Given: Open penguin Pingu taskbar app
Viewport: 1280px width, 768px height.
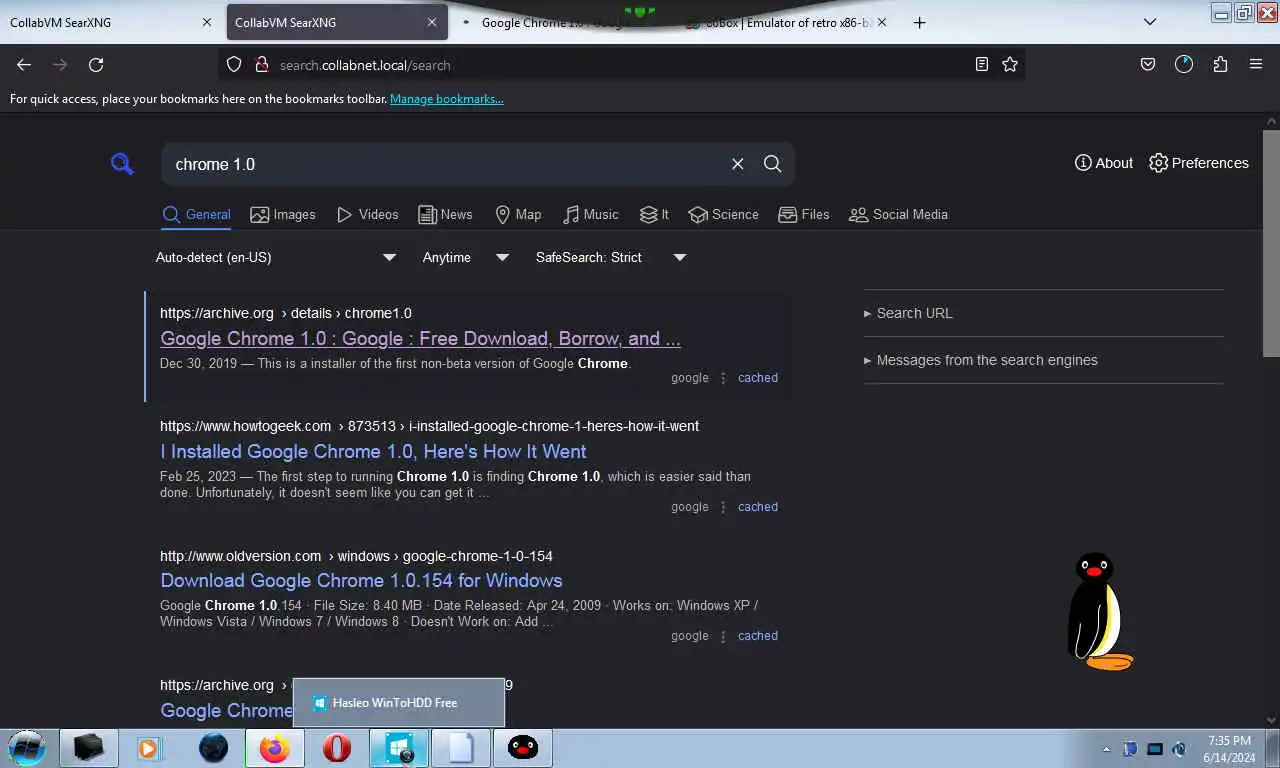Looking at the screenshot, I should [523, 748].
